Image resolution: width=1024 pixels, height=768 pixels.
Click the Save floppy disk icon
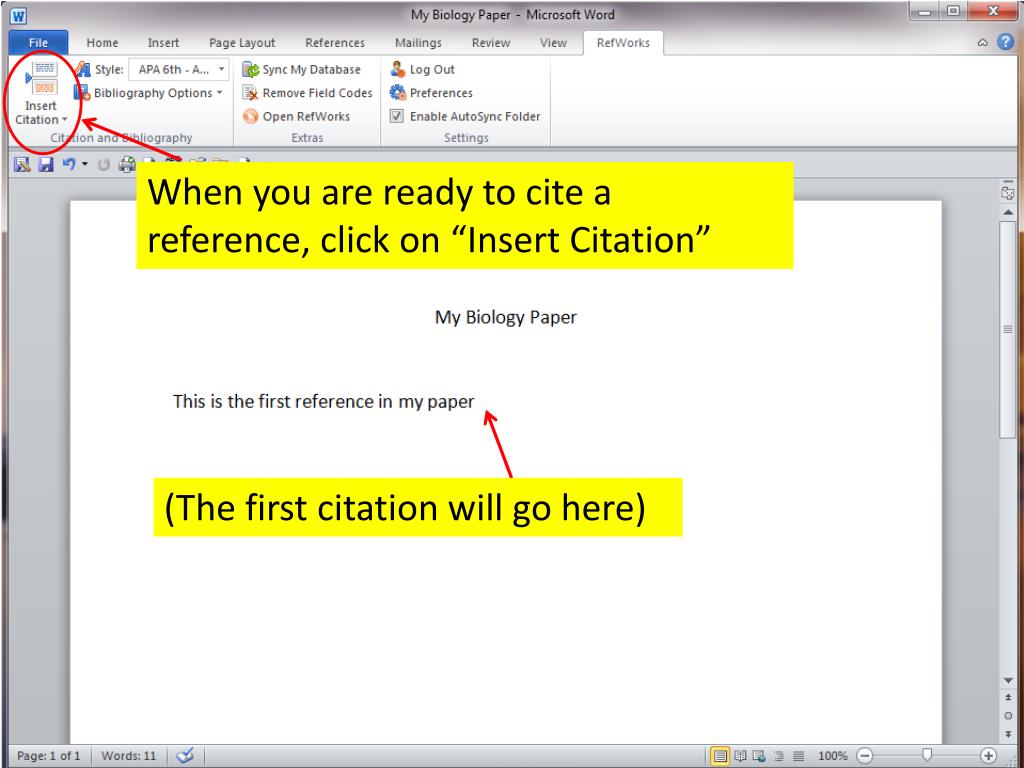coord(45,164)
